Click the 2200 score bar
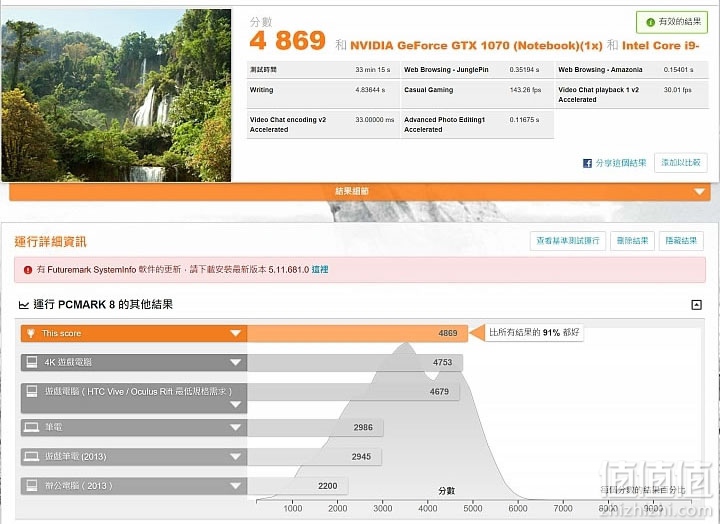 [297, 486]
